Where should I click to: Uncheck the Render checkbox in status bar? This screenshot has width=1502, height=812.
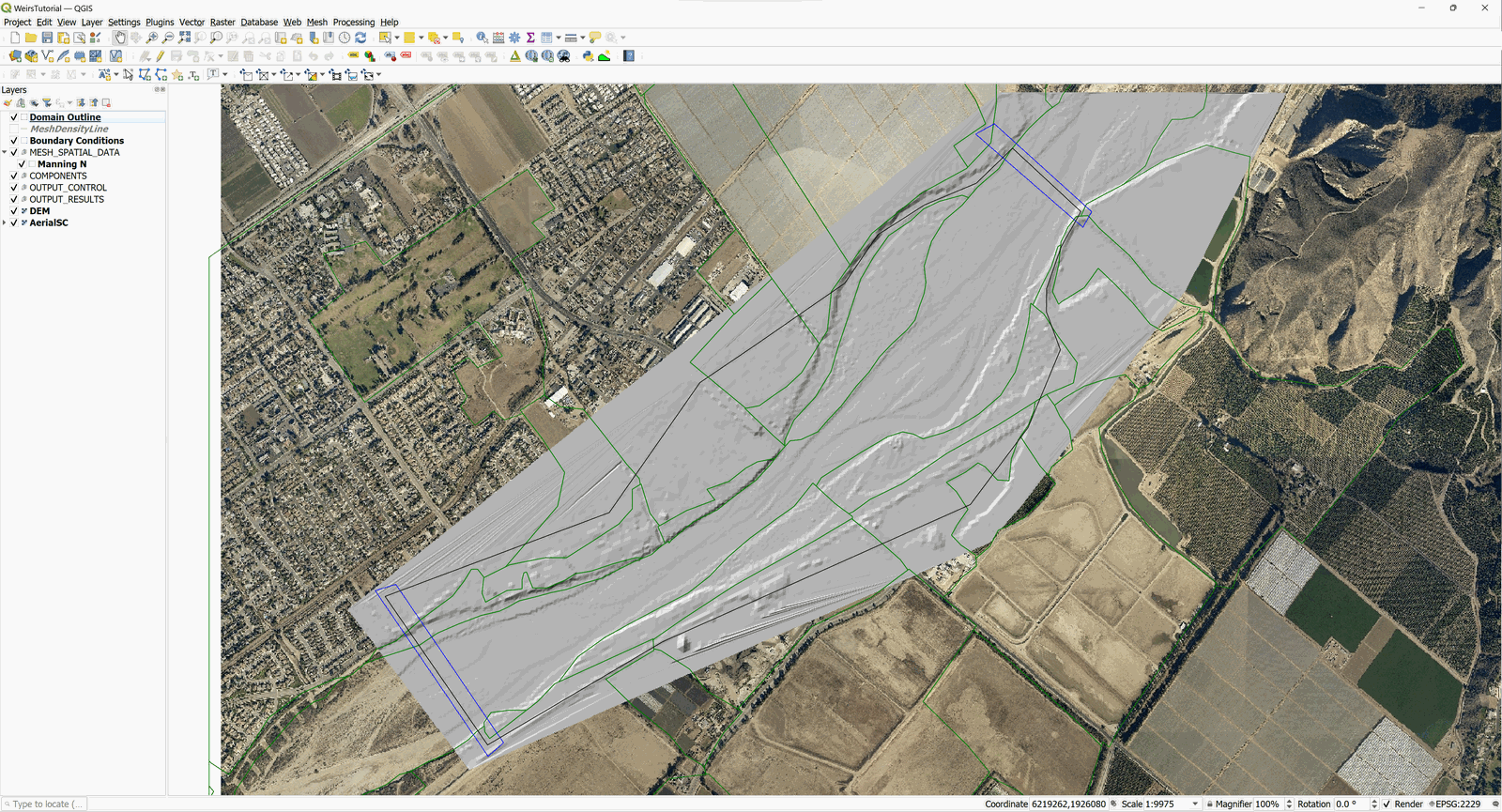[1387, 804]
